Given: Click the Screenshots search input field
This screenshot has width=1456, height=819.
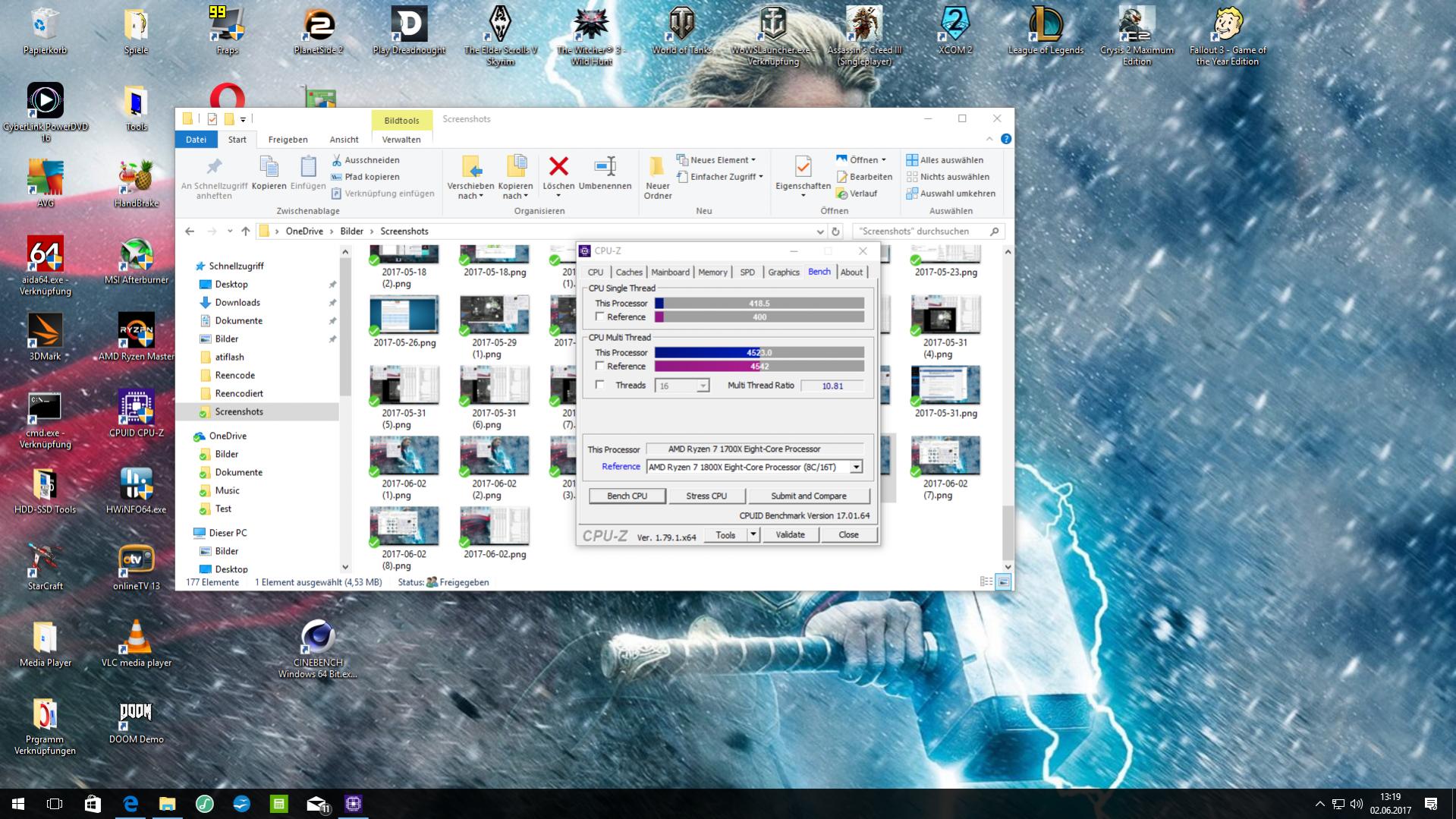Looking at the screenshot, I should pyautogui.click(x=920, y=232).
